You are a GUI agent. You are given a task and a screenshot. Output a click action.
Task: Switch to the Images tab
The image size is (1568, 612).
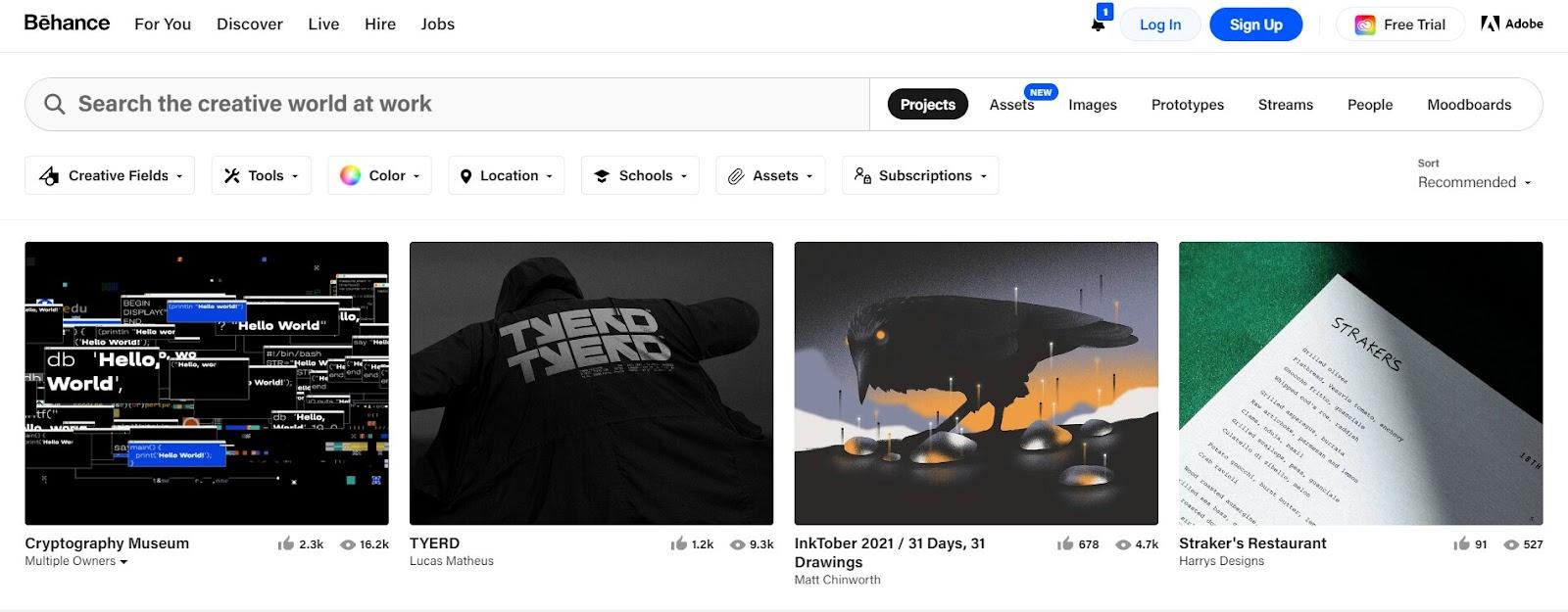click(1092, 105)
